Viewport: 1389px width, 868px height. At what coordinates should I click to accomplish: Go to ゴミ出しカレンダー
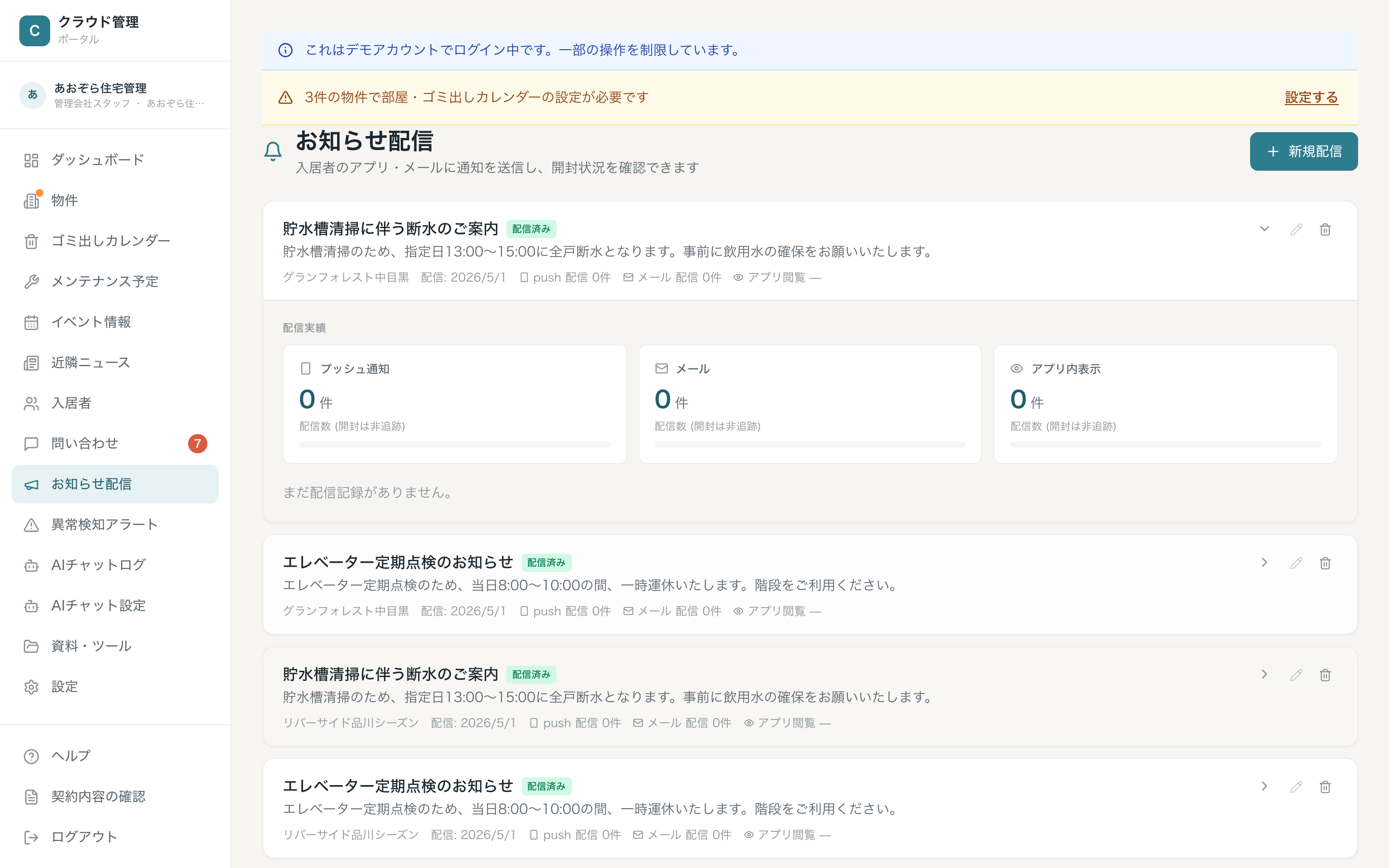[x=115, y=241]
